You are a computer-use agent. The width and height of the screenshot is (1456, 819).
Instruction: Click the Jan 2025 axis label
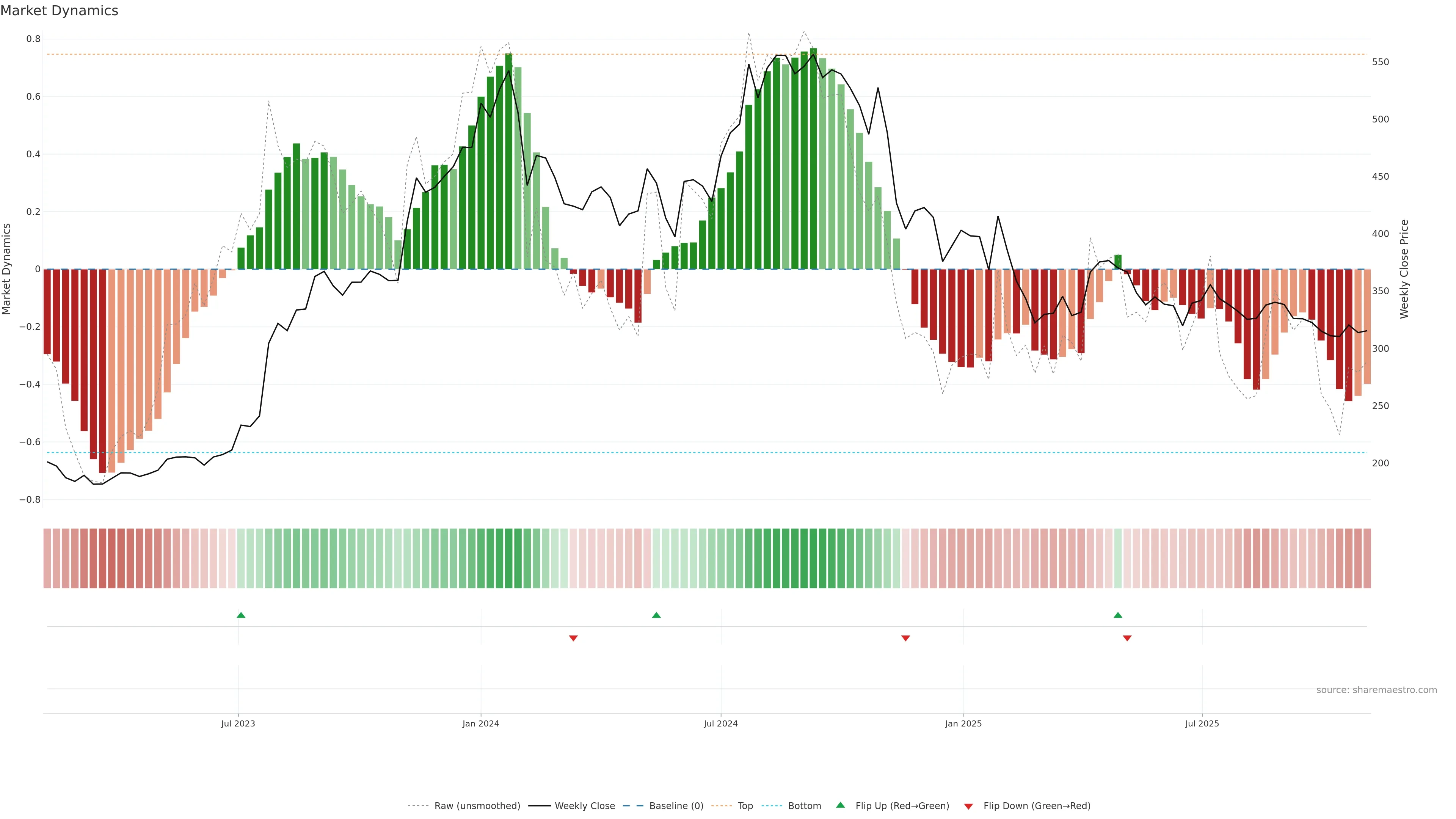963,723
